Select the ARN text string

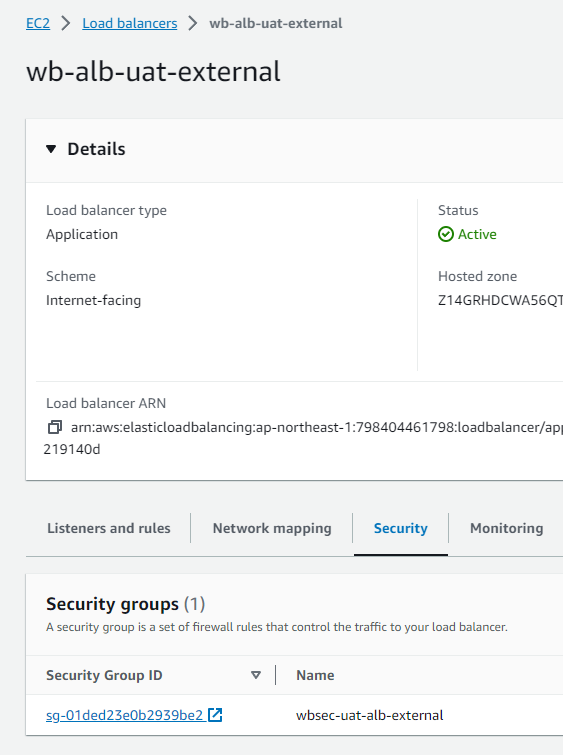click(316, 427)
